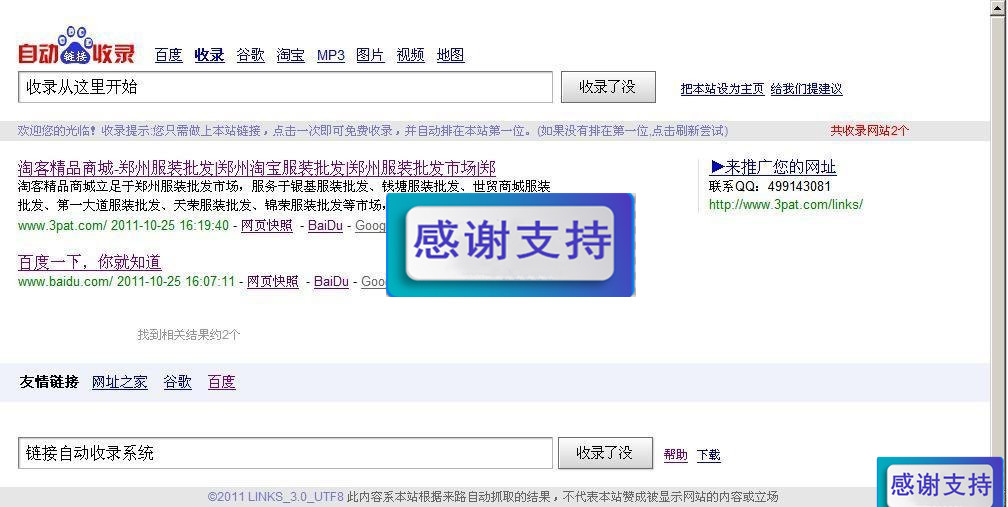Image resolution: width=1008 pixels, height=507 pixels.
Task: Open 网页快照 for the baidu.com result
Action: (273, 281)
